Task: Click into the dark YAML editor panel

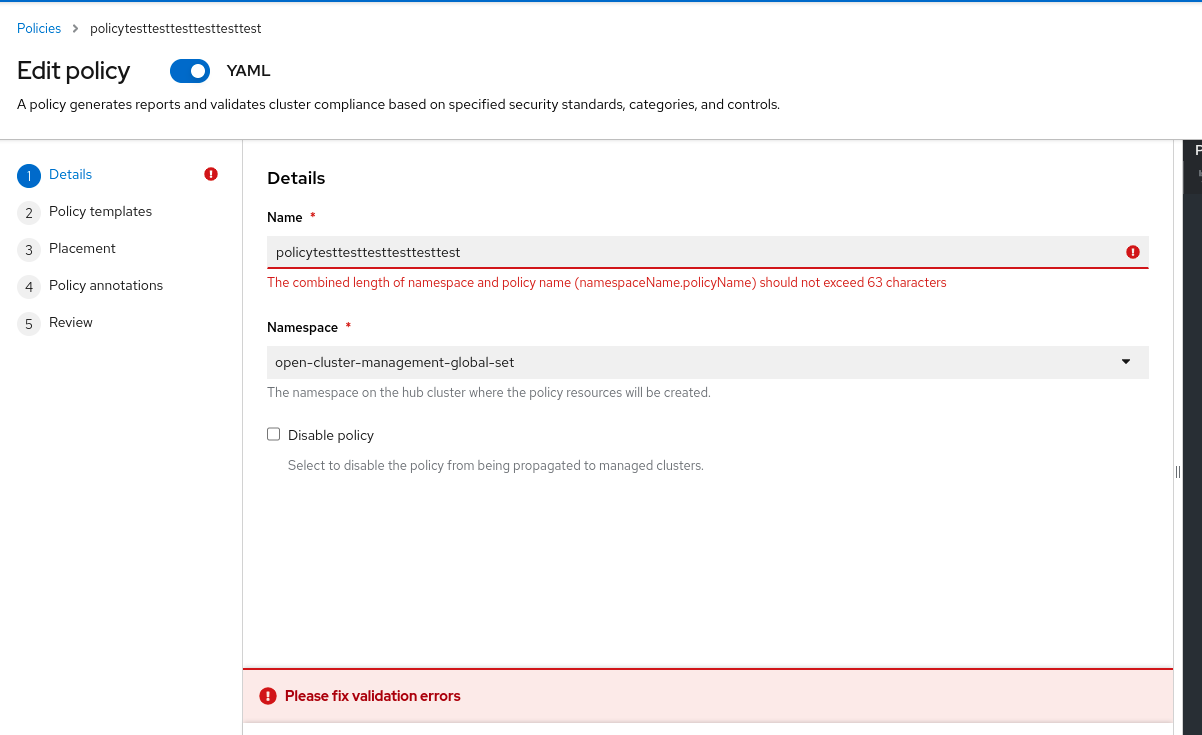Action: pos(1192,400)
